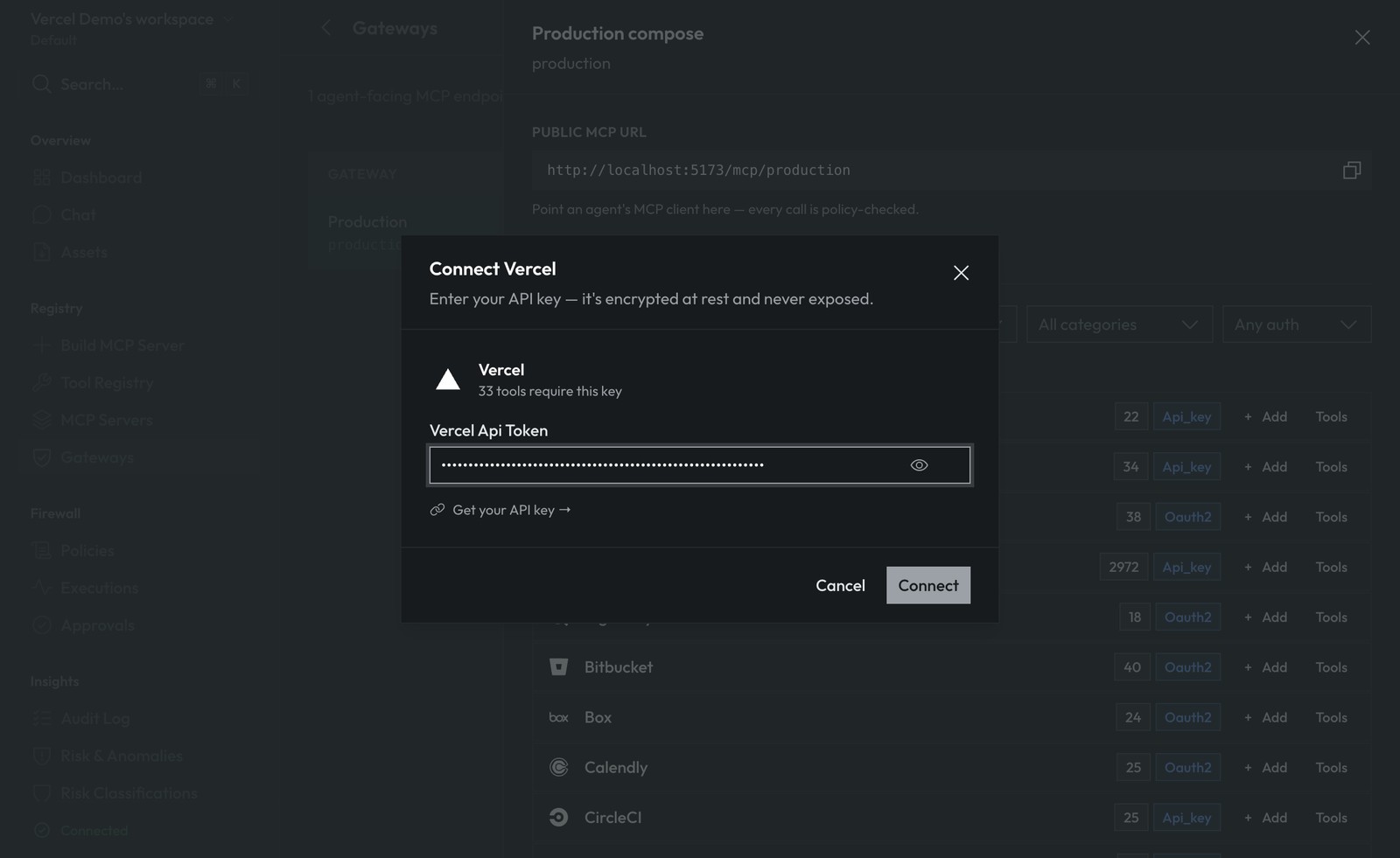Click the CircleCI icon
The width and height of the screenshot is (1400, 858).
click(558, 818)
